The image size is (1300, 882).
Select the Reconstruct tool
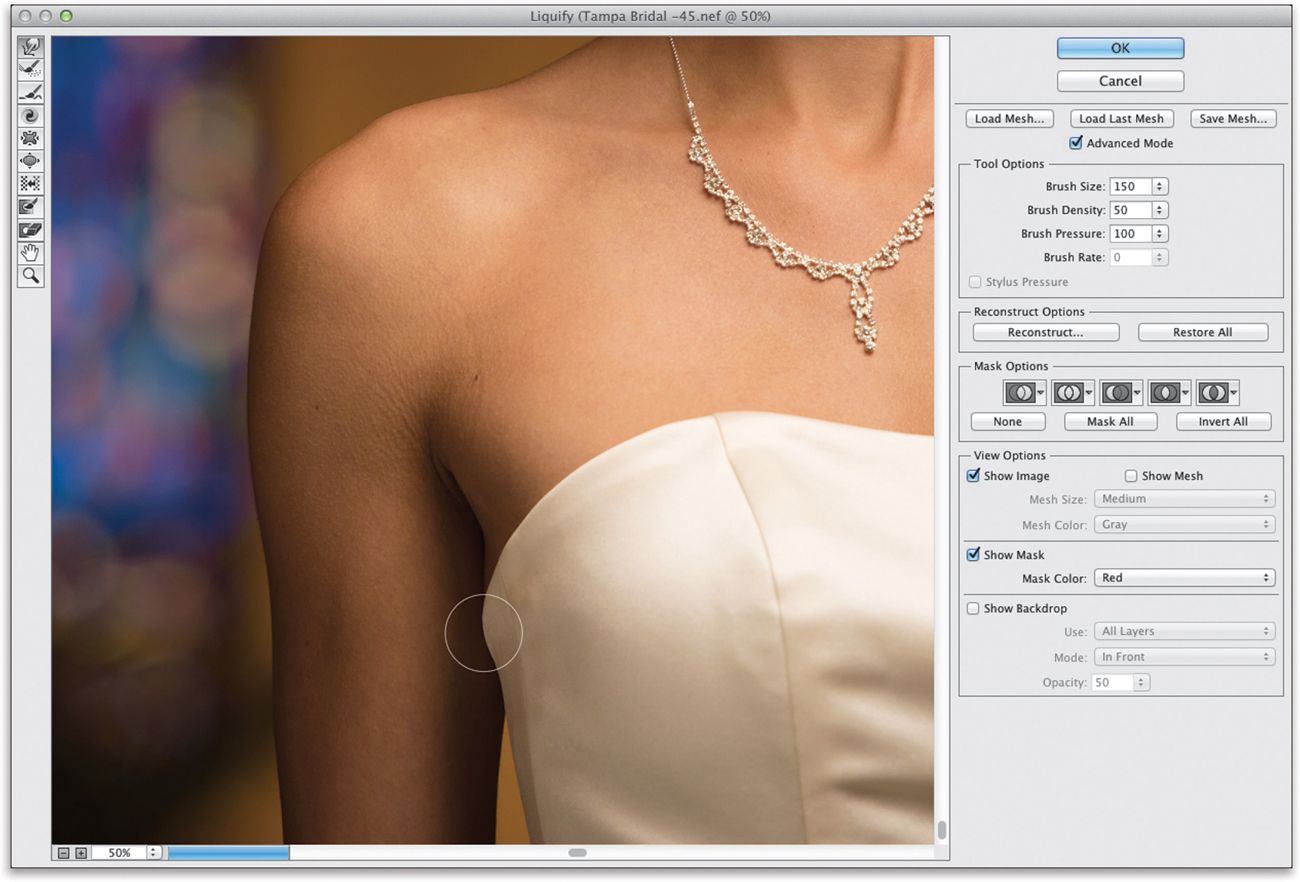coord(31,70)
